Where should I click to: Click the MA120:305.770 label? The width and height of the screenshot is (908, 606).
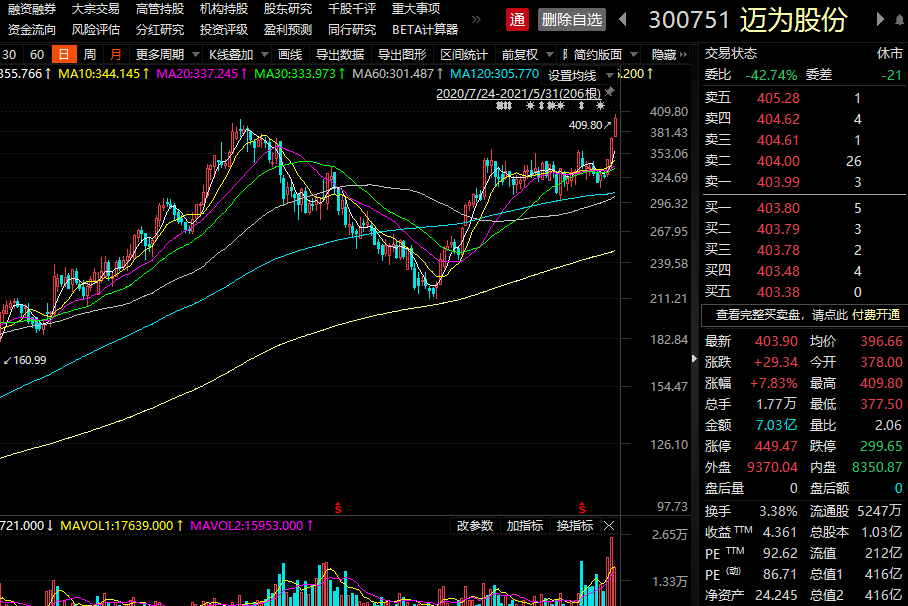pos(495,74)
